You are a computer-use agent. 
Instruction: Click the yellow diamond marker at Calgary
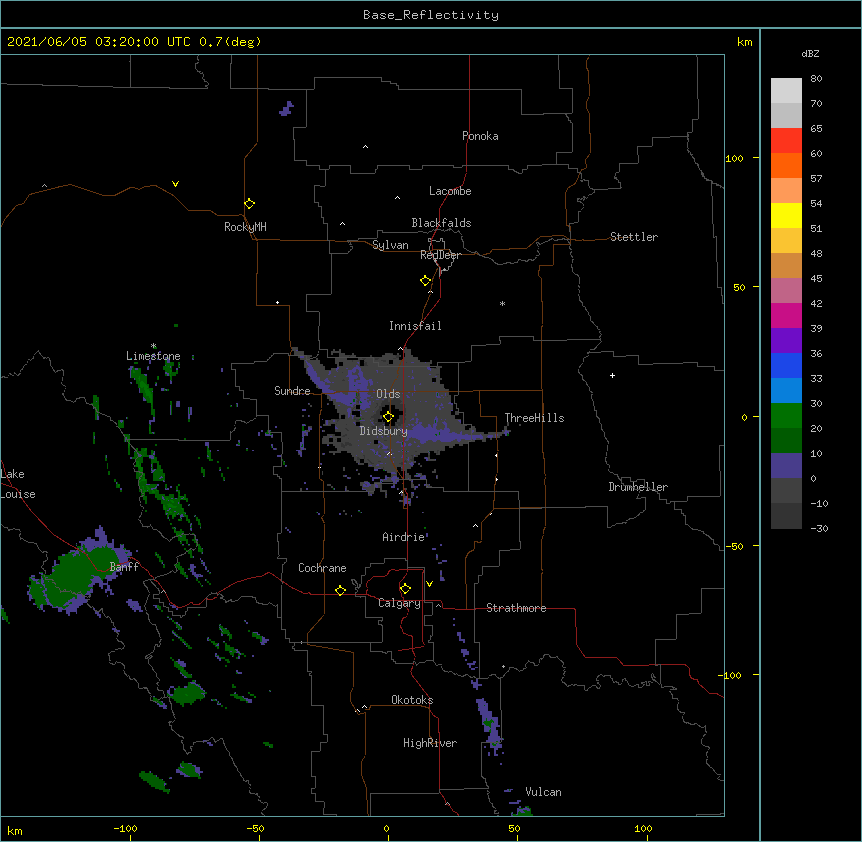(405, 589)
